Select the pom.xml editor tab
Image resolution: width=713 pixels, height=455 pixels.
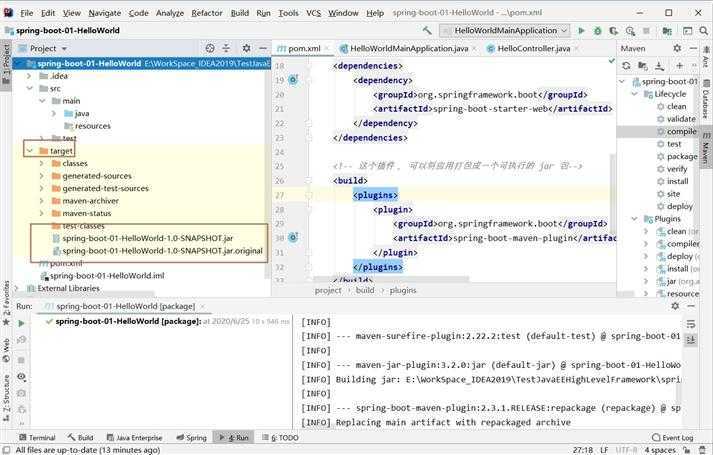[304, 48]
